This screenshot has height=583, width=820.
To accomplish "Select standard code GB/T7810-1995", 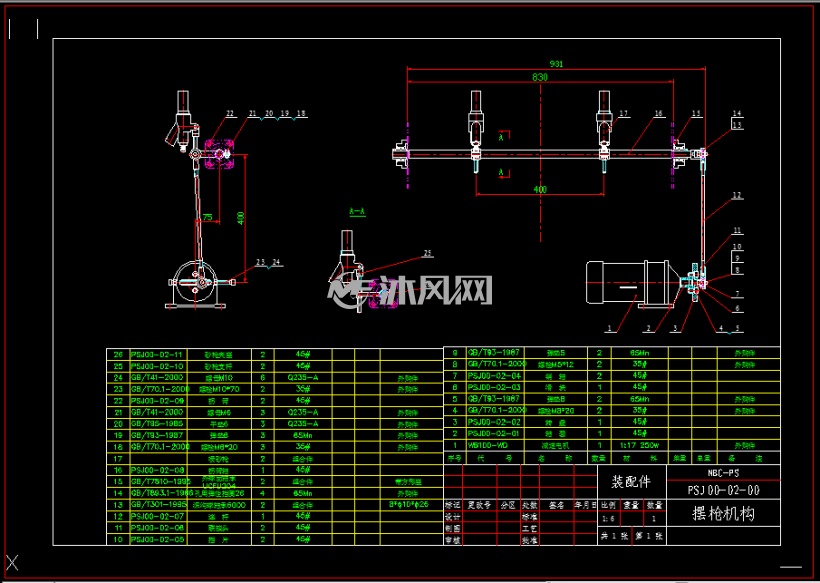I will click(161, 482).
